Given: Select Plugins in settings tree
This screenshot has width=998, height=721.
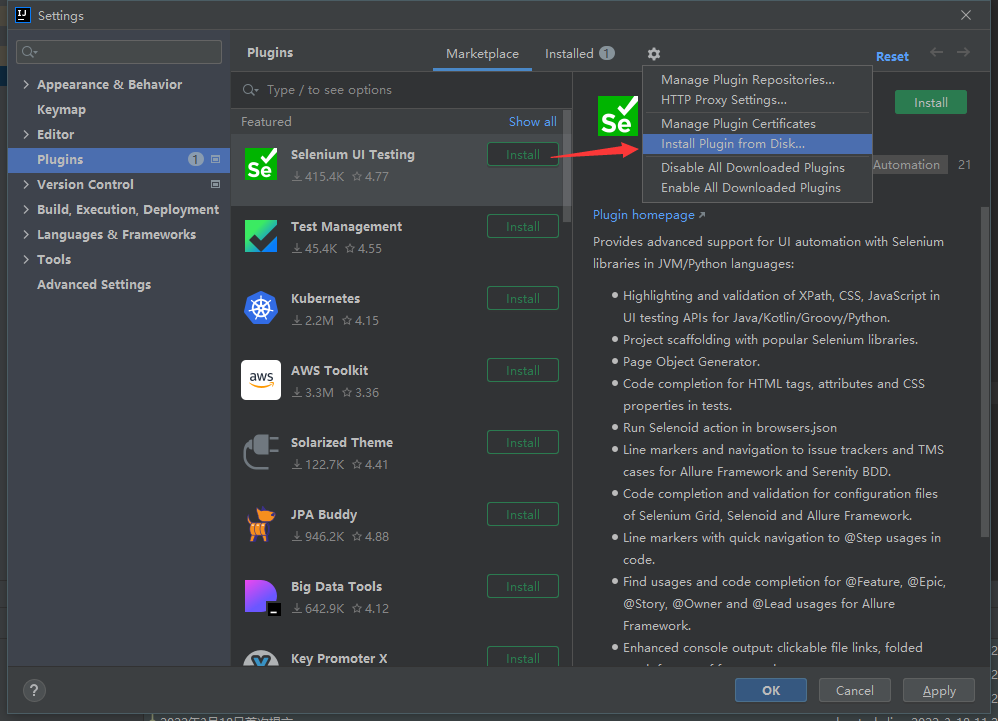Looking at the screenshot, I should [x=119, y=160].
